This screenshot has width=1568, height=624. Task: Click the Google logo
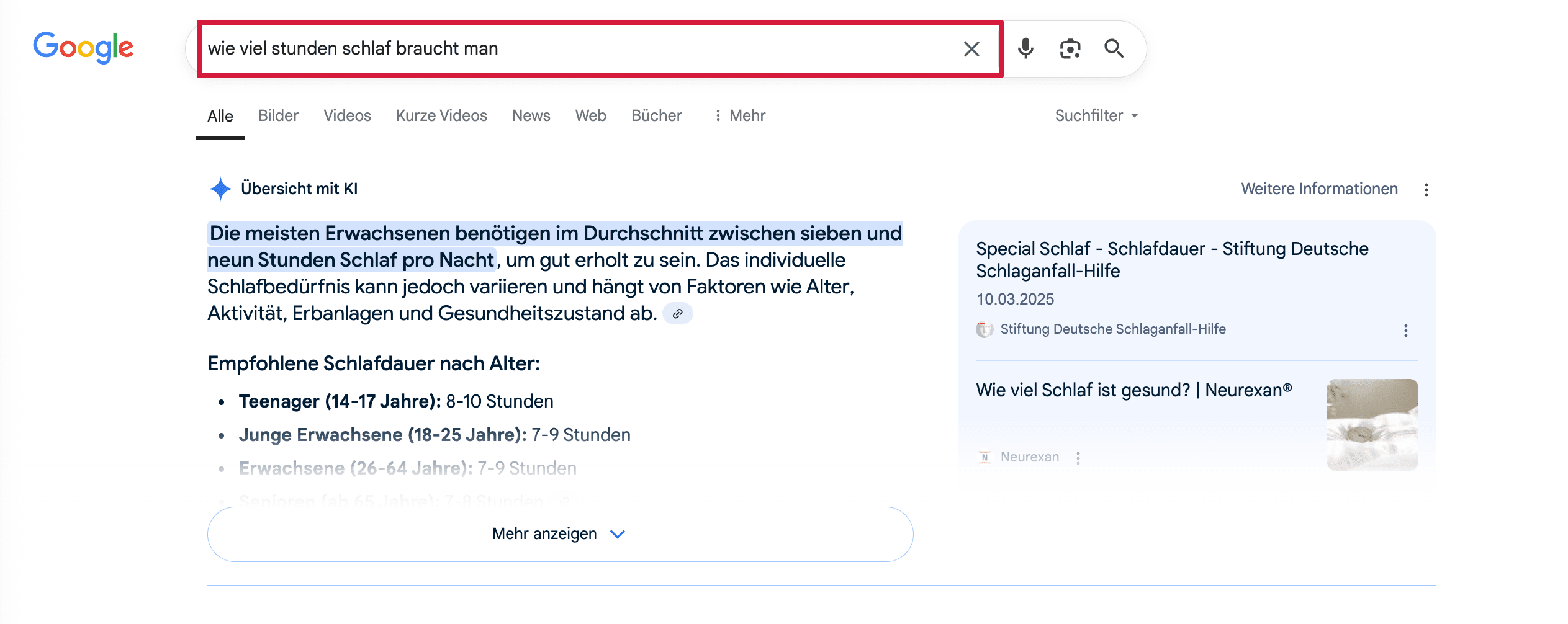point(83,47)
